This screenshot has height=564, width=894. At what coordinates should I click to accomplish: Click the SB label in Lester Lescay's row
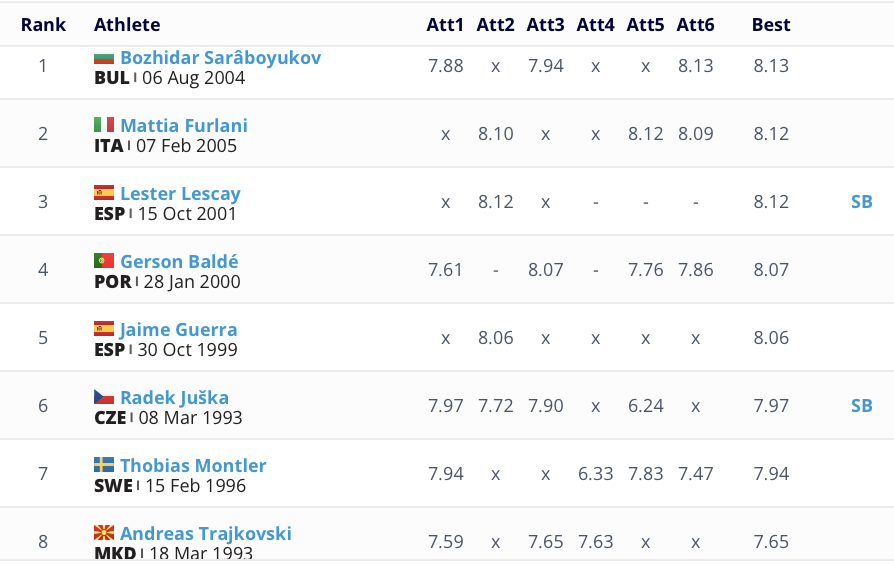coord(861,202)
